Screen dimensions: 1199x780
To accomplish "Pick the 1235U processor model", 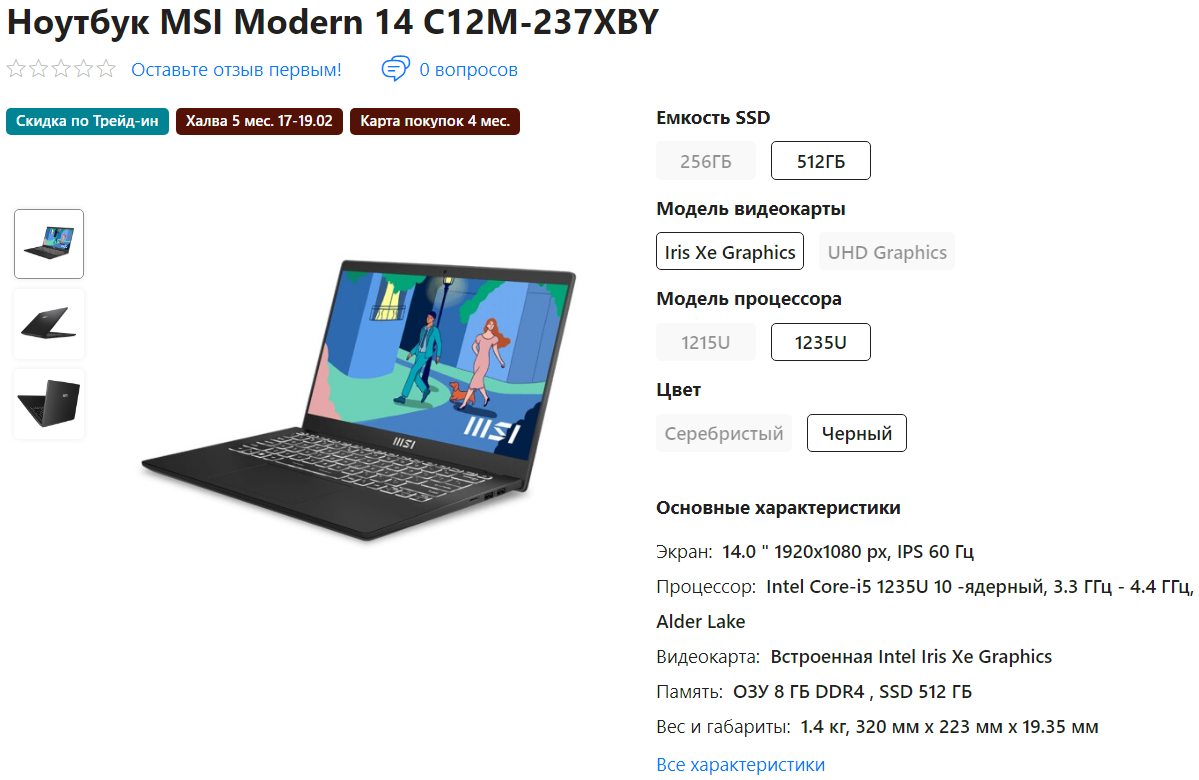I will tap(820, 342).
